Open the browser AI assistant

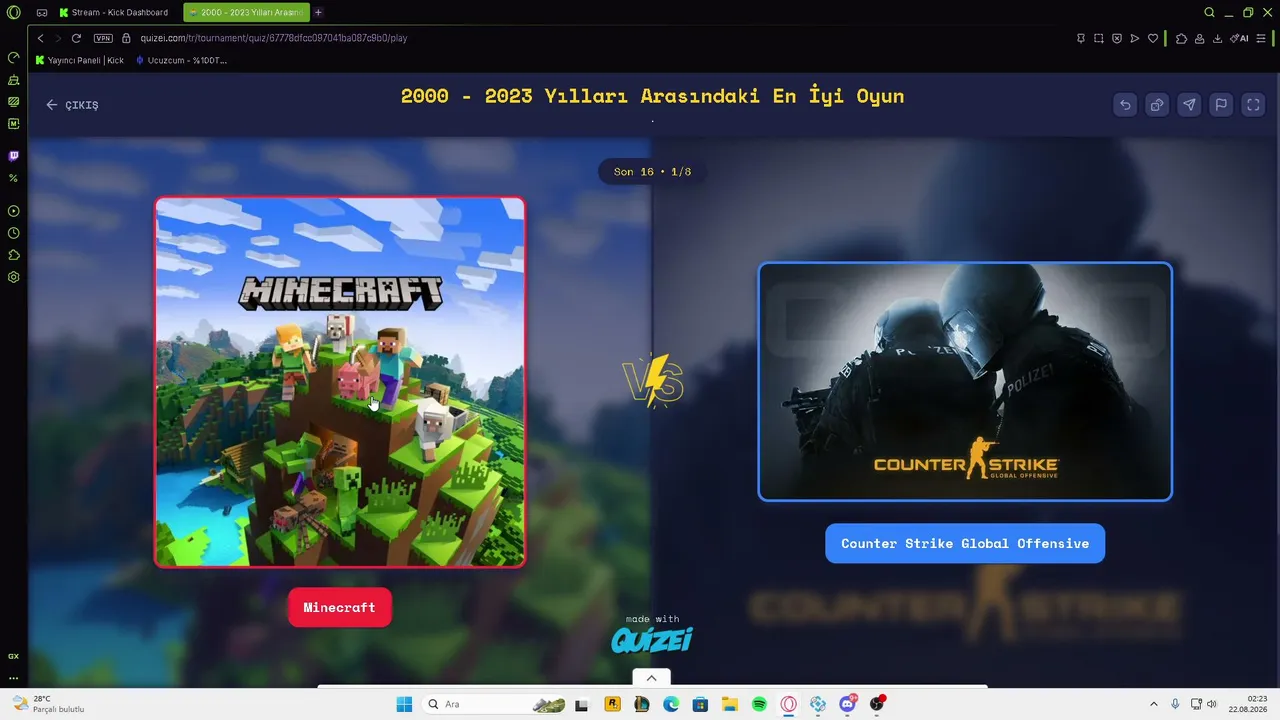click(x=1240, y=38)
